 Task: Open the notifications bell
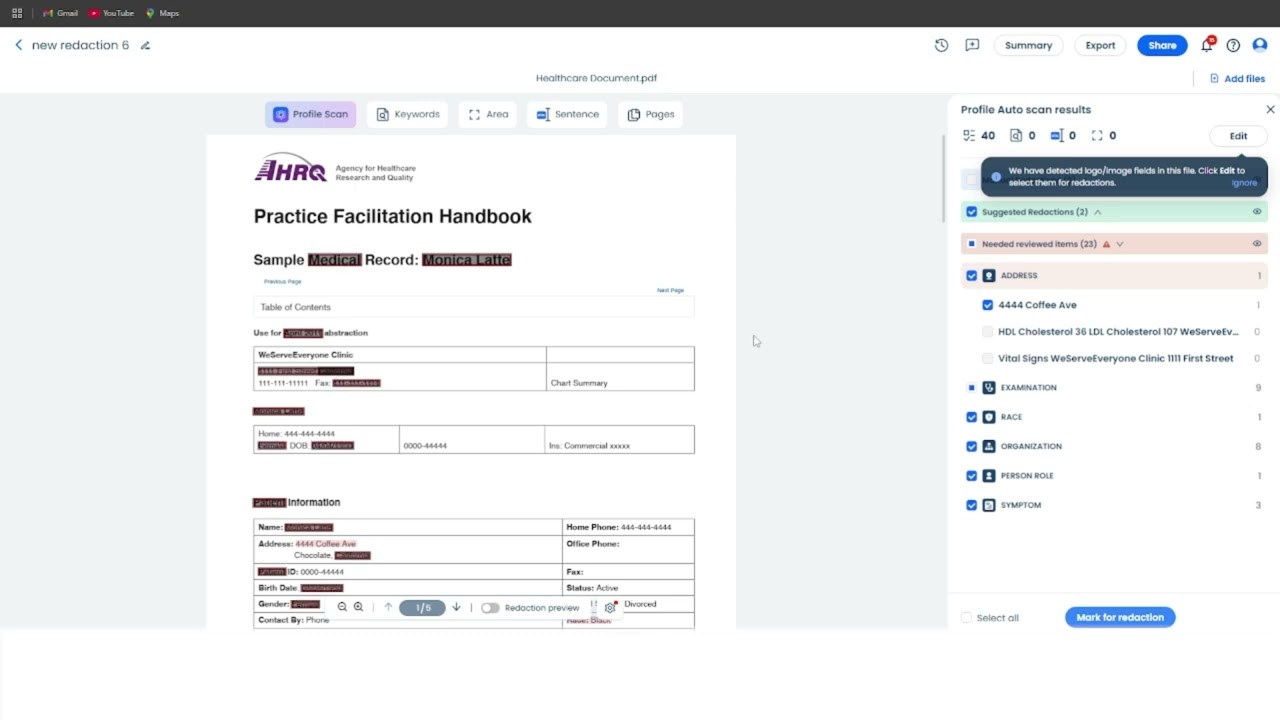point(1207,45)
